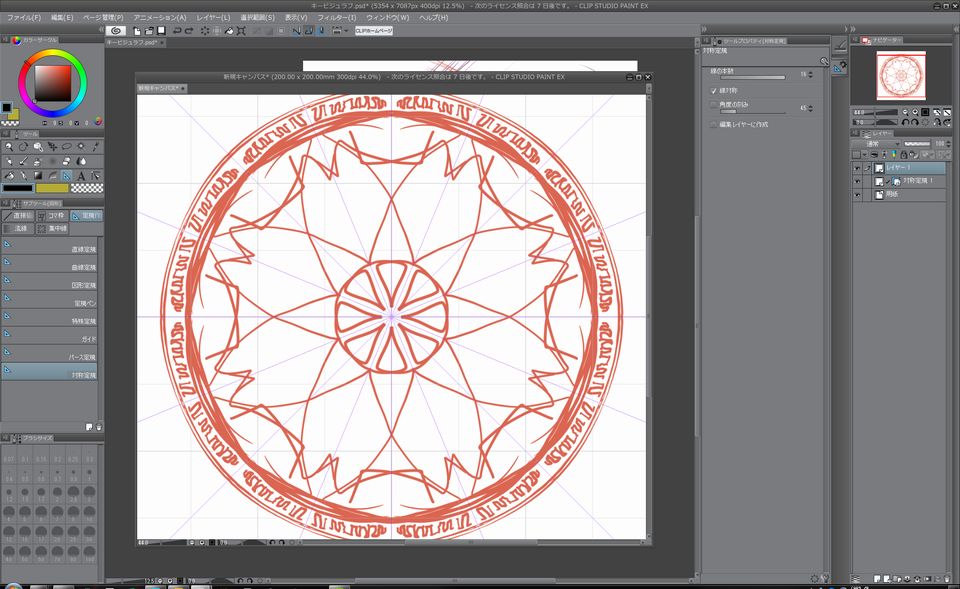Hide 用紙 paper layer eye icon
Image resolution: width=960 pixels, height=589 pixels.
pos(857,195)
